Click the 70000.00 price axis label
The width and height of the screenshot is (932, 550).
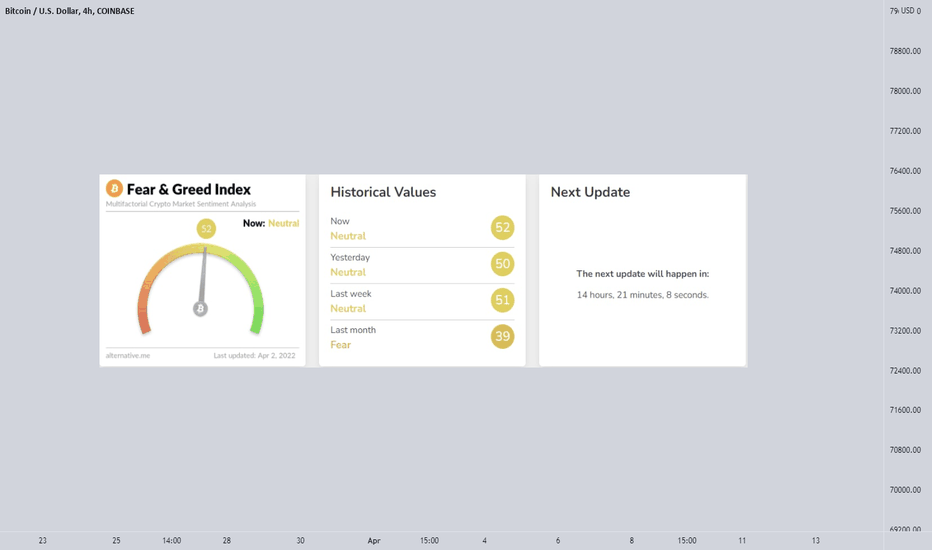point(905,490)
